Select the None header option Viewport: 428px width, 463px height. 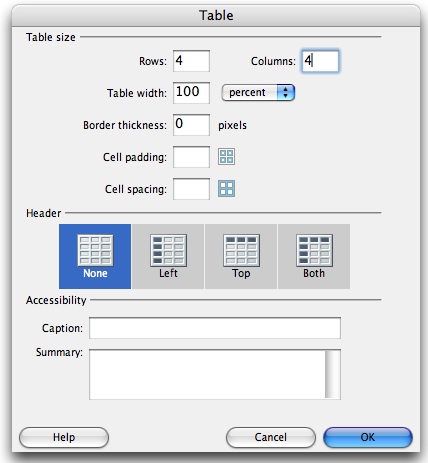click(95, 256)
